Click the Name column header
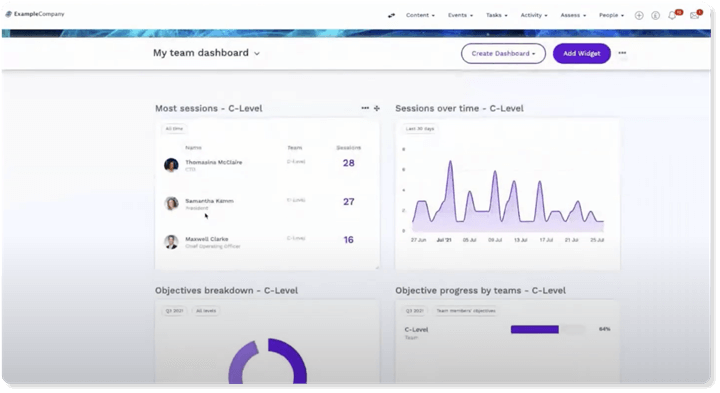The height and width of the screenshot is (393, 720). click(193, 148)
